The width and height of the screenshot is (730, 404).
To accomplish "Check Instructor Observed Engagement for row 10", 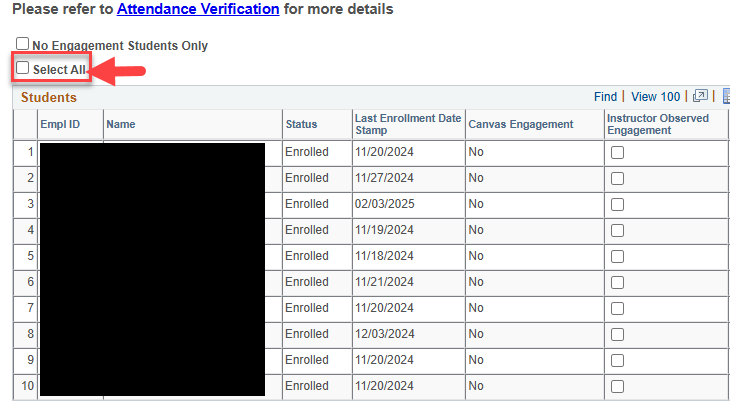I will click(617, 386).
